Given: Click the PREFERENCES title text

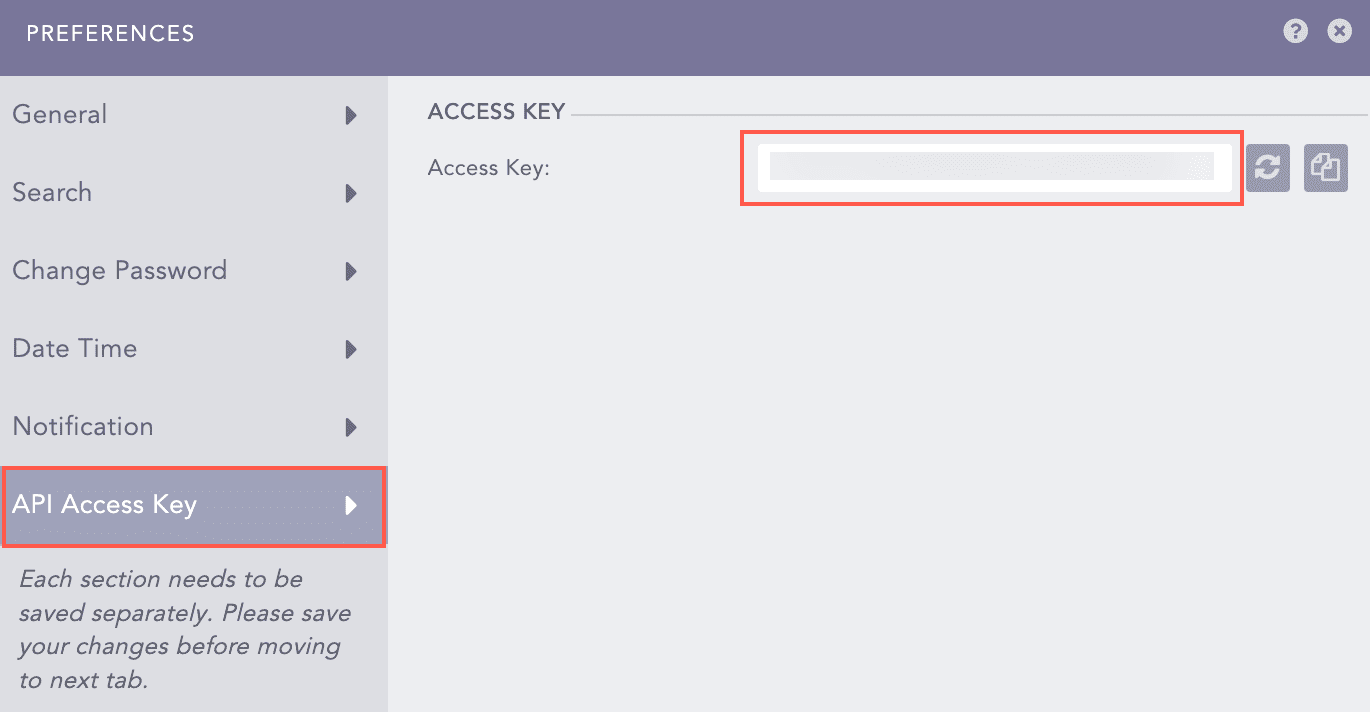Looking at the screenshot, I should (x=109, y=33).
